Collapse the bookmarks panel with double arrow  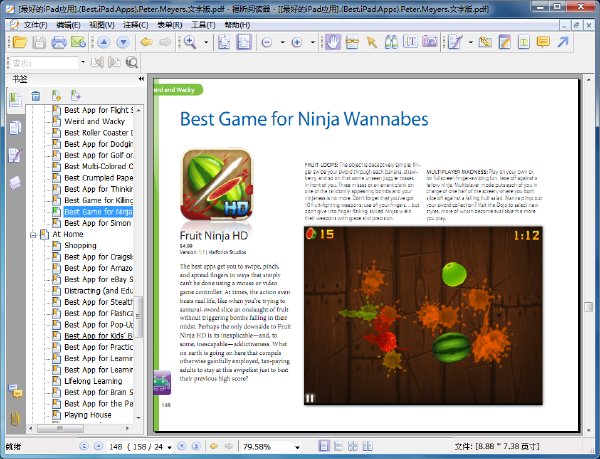(x=141, y=79)
